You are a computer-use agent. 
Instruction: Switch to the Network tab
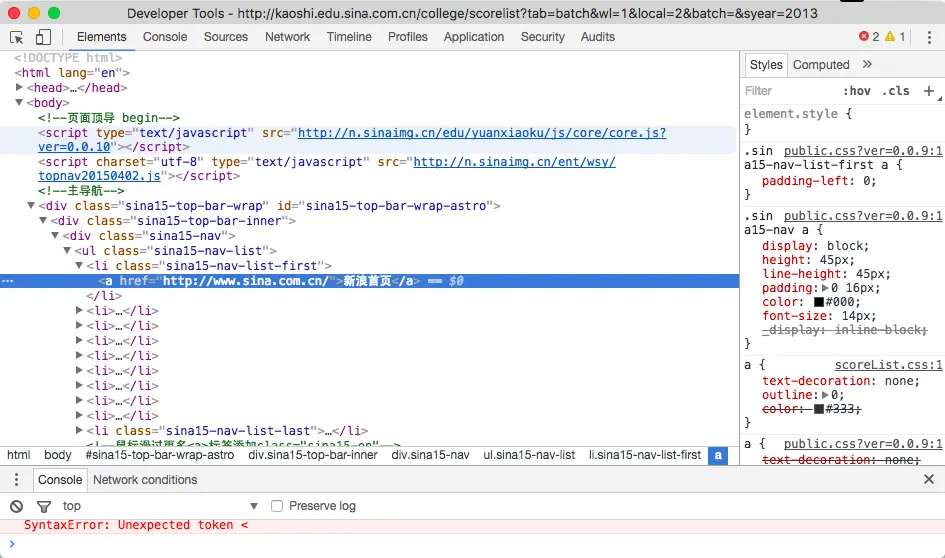point(287,37)
